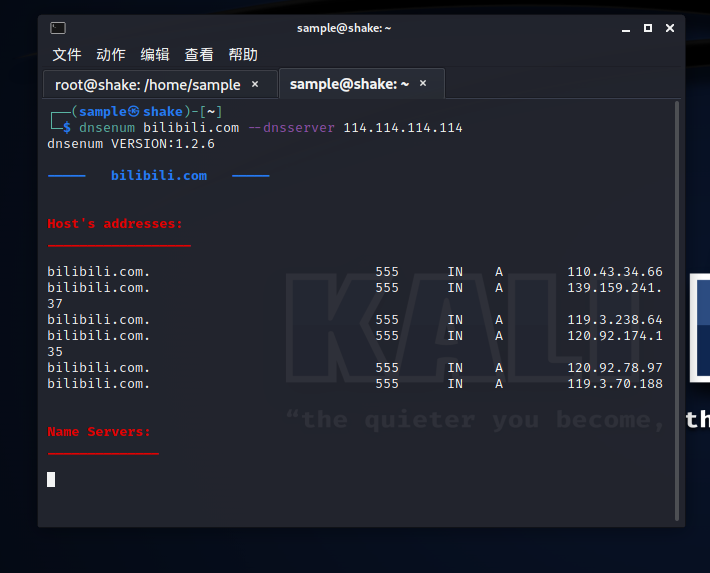Open the 文件 menu
Viewport: 710px width, 573px height.
67,55
